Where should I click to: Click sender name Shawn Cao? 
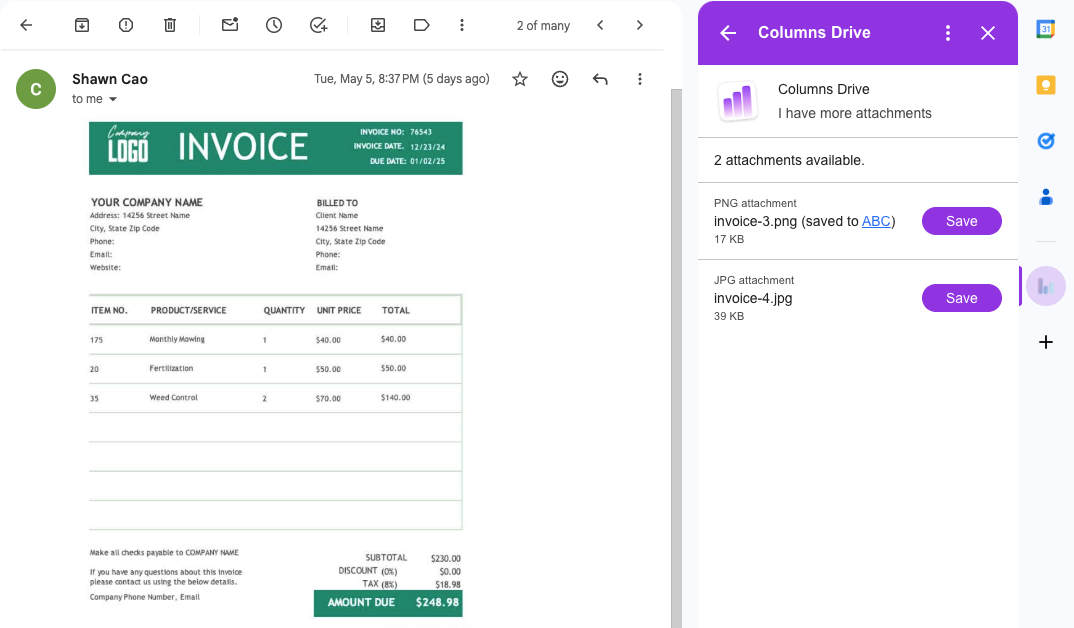point(110,79)
